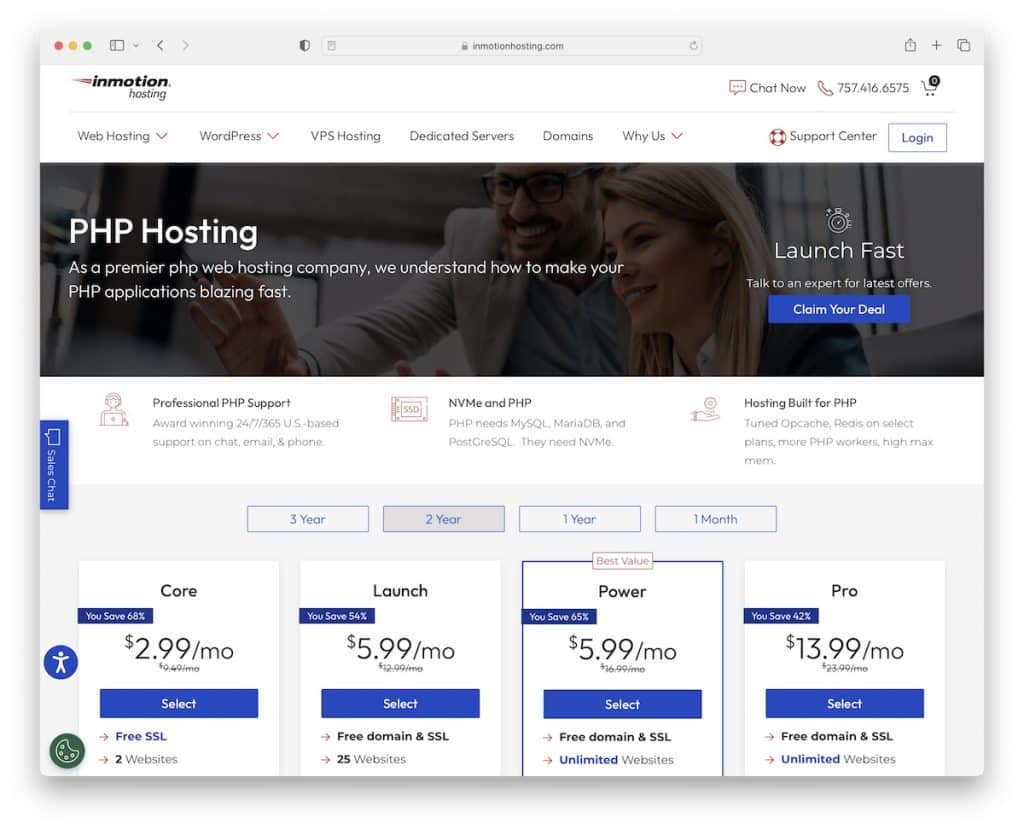
Task: Click the You Save 54% badge
Action: pos(337,616)
